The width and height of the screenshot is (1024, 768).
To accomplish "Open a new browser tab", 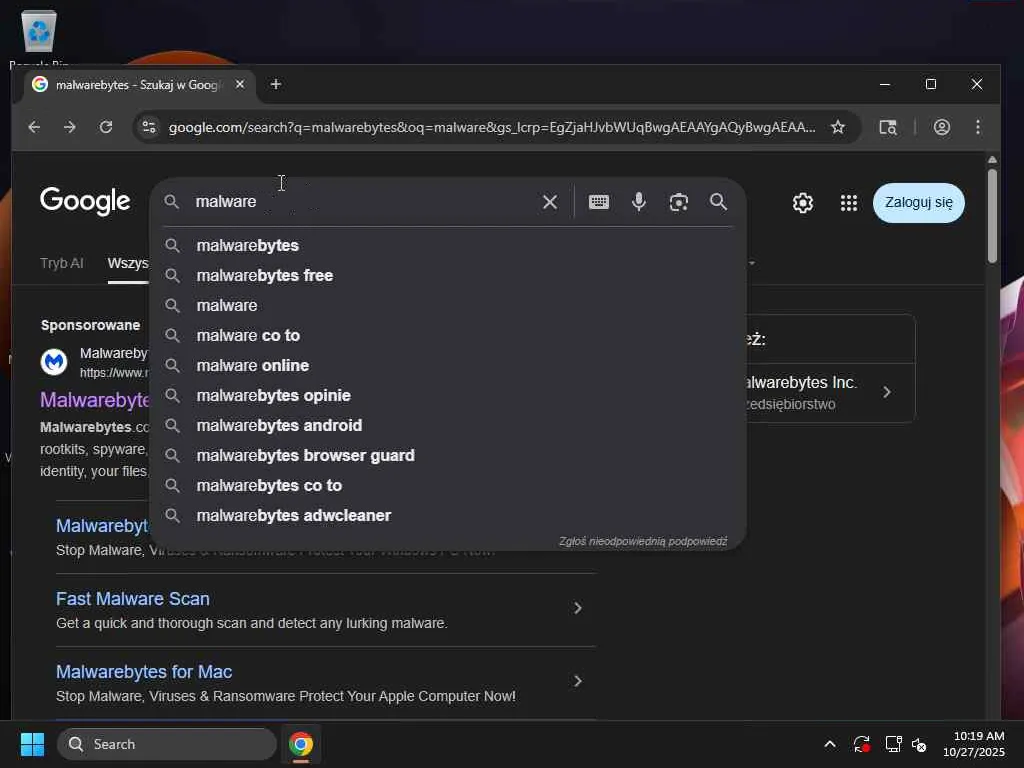I will pyautogui.click(x=276, y=84).
